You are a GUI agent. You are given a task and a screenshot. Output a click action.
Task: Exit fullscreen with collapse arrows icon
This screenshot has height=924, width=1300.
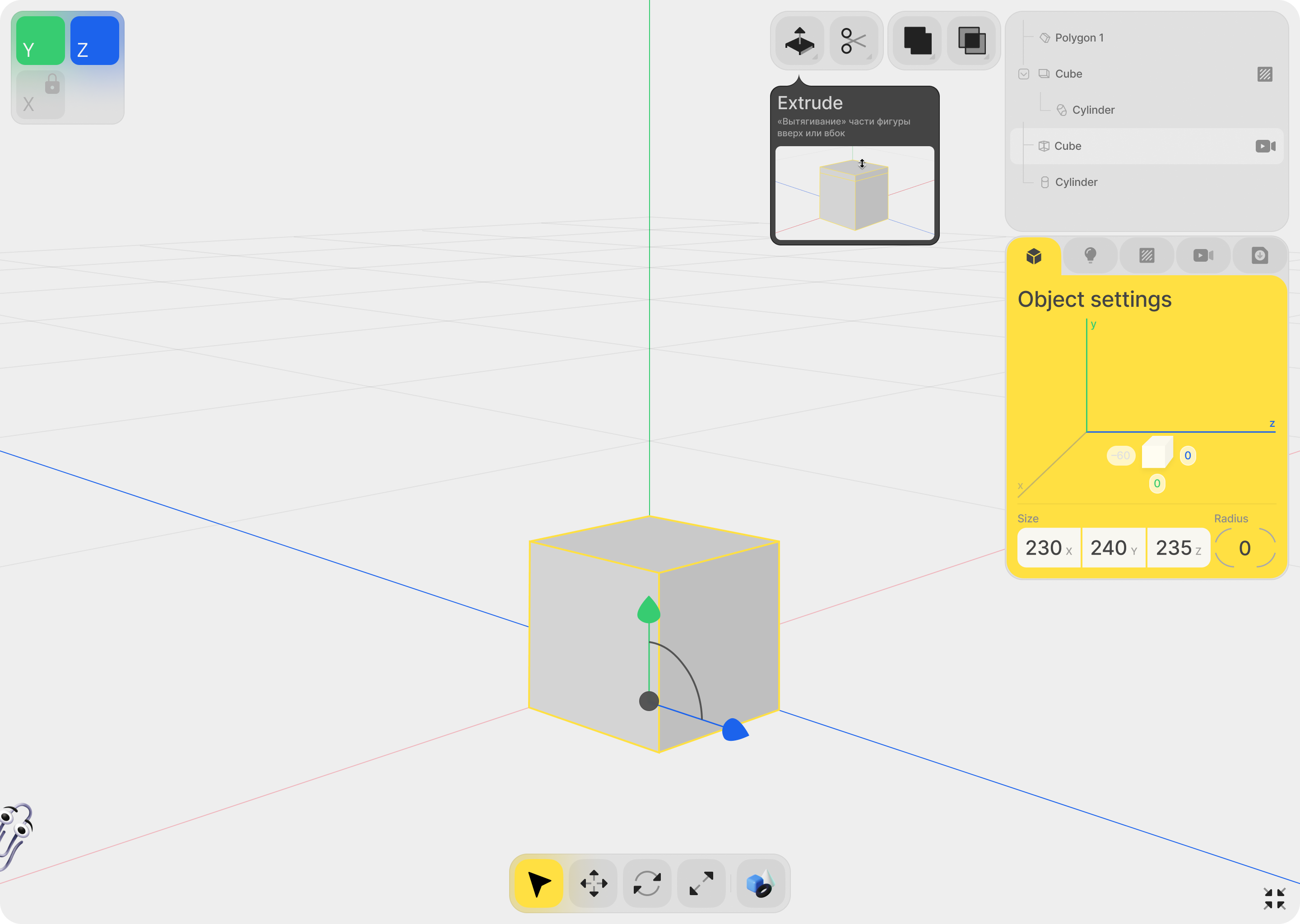coord(1274,898)
